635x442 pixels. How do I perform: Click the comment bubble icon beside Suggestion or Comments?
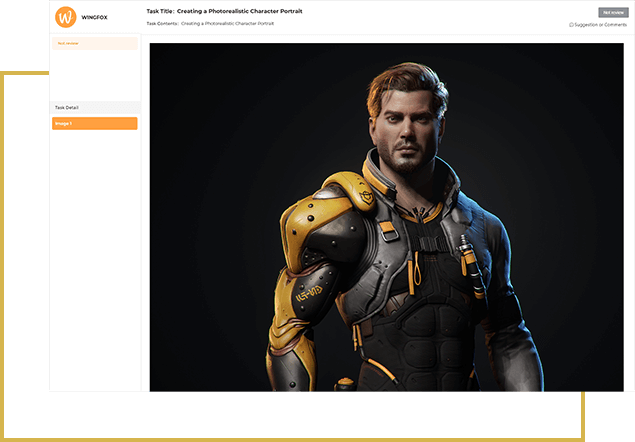571,25
